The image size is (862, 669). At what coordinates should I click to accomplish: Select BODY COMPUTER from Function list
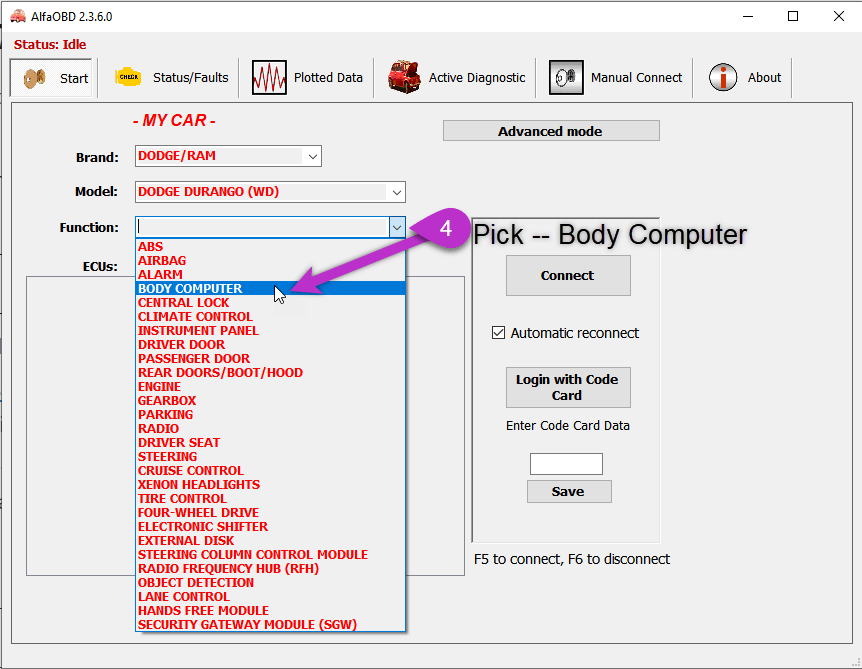click(270, 289)
